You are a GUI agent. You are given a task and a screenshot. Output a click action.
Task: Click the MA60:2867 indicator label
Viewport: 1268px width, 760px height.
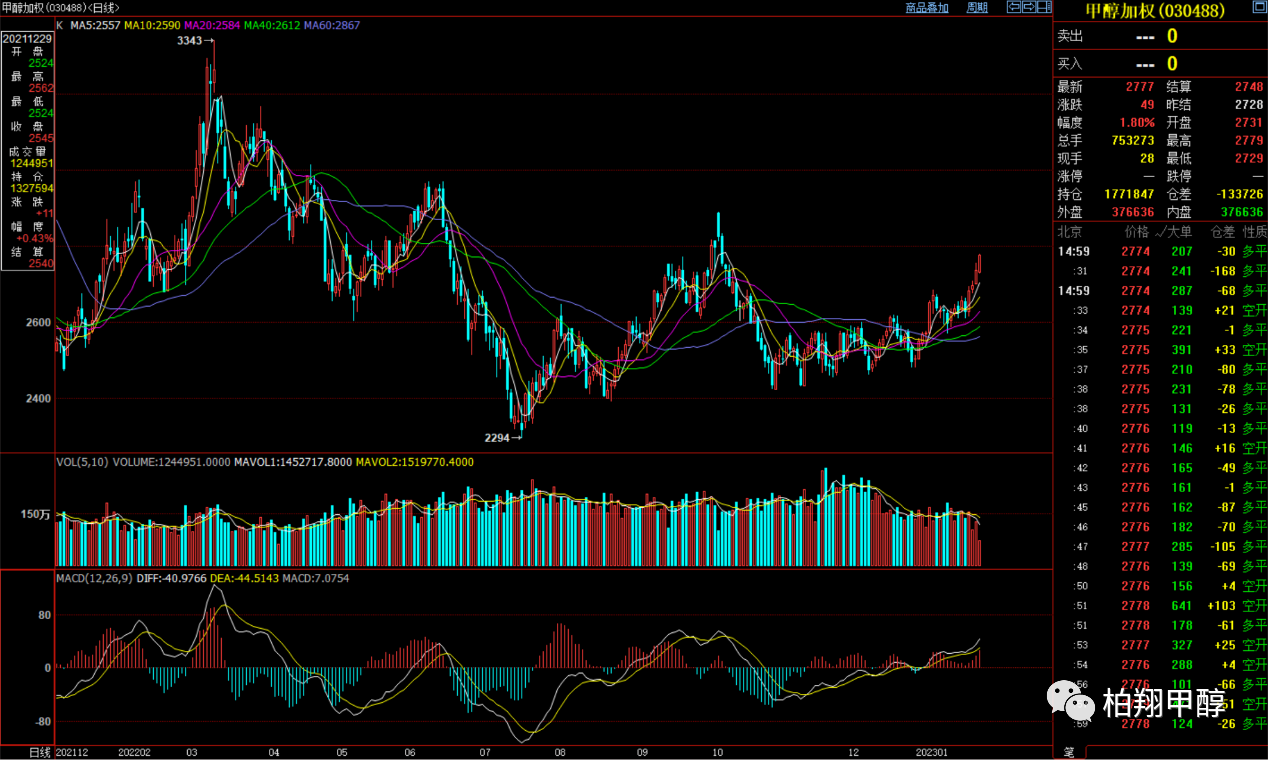(x=333, y=25)
